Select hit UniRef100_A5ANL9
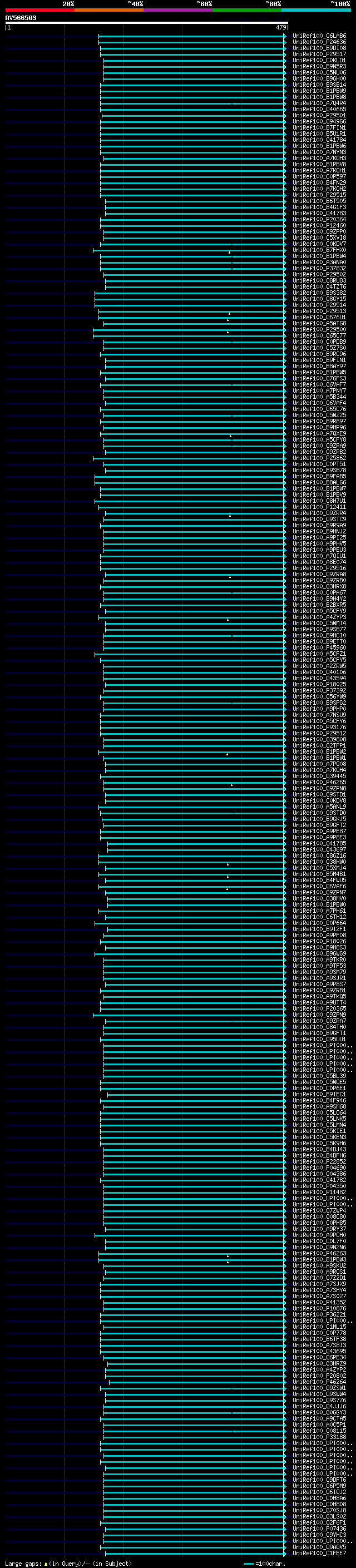 [319, 807]
